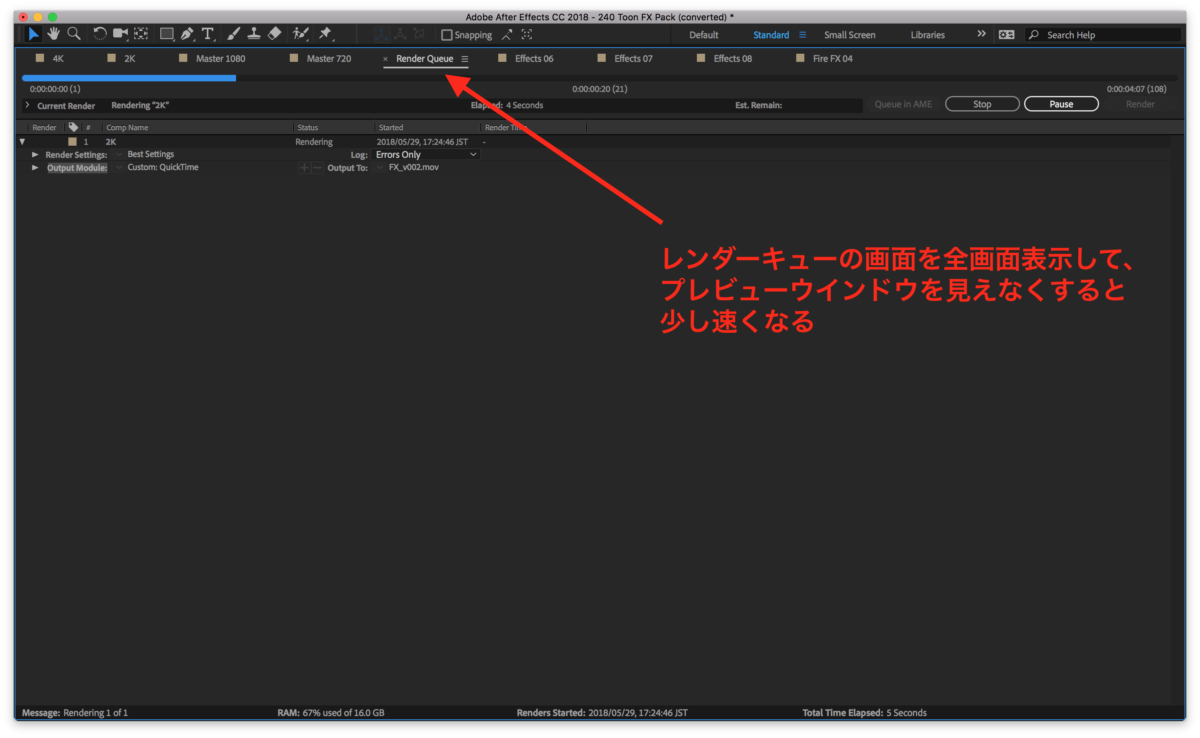Click the minus icon to remove output module
Viewport: 1200px width, 738px height.
click(317, 167)
